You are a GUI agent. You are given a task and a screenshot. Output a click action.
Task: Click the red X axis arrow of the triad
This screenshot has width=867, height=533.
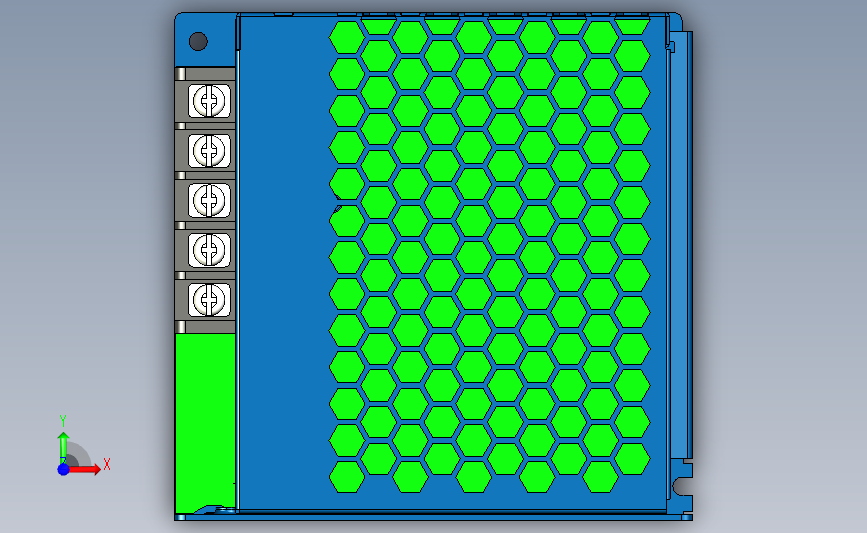(84, 469)
